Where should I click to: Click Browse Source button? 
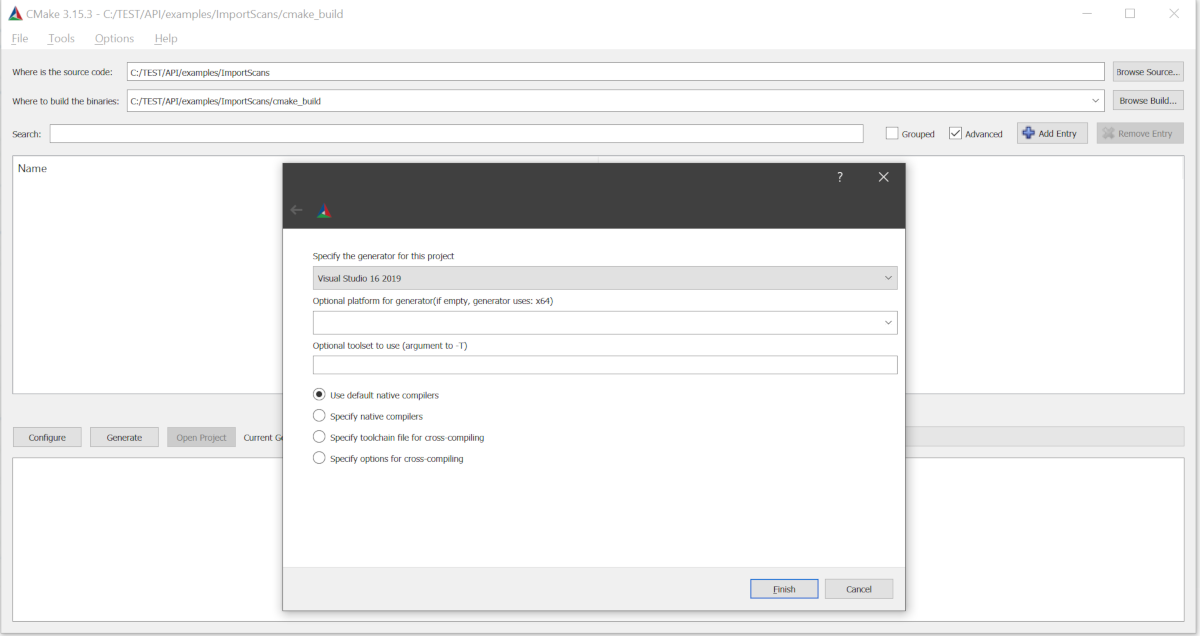[1148, 72]
